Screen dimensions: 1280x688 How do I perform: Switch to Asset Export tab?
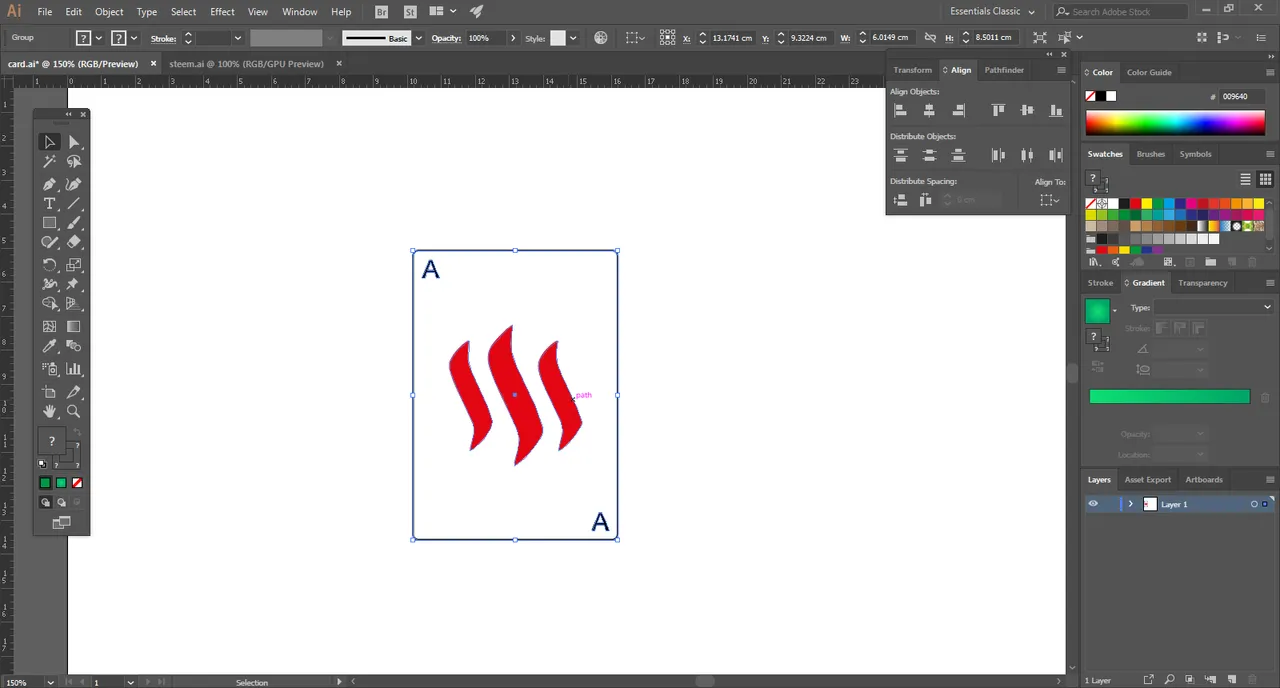point(1147,479)
